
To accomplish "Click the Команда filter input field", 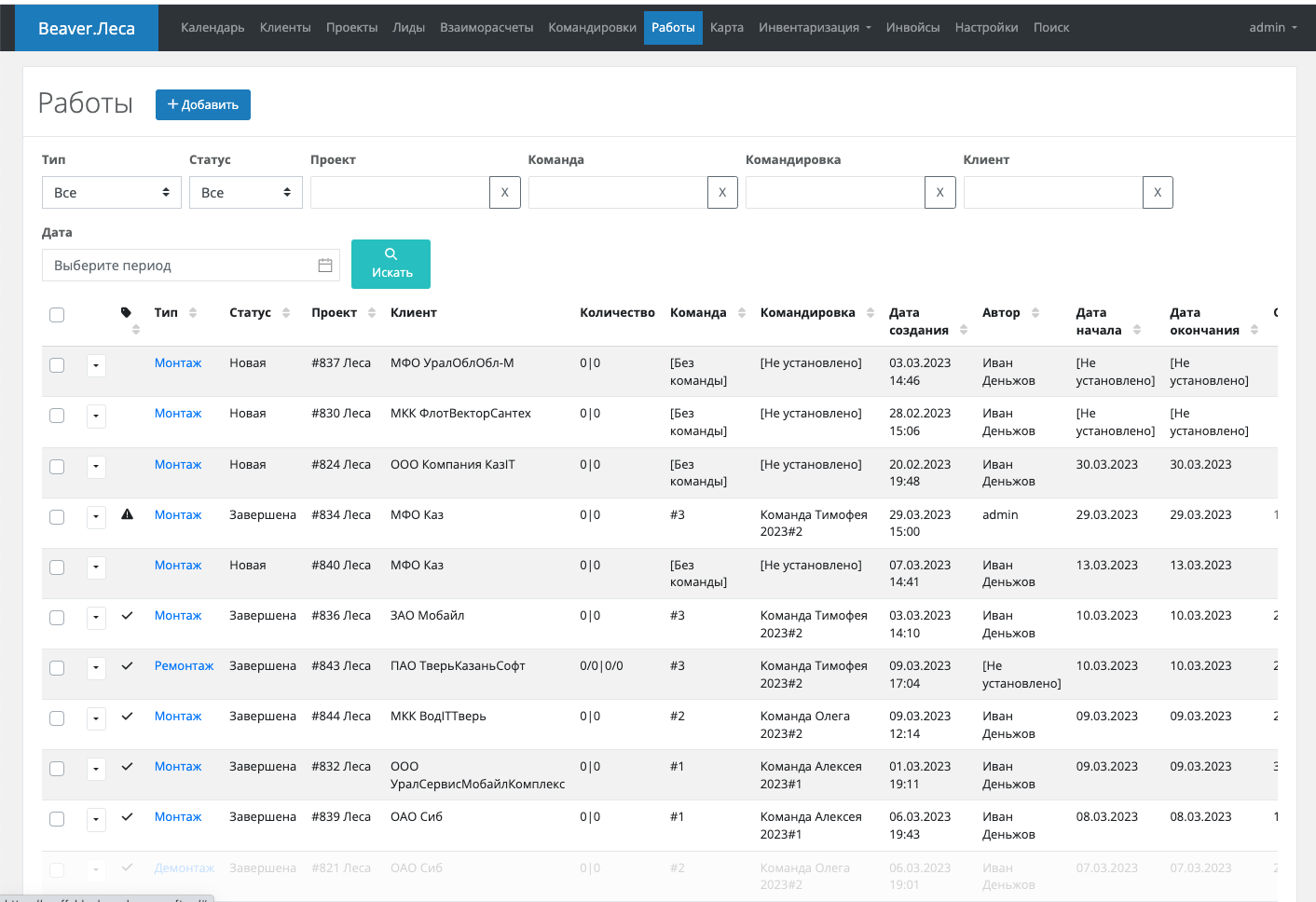I will [618, 193].
